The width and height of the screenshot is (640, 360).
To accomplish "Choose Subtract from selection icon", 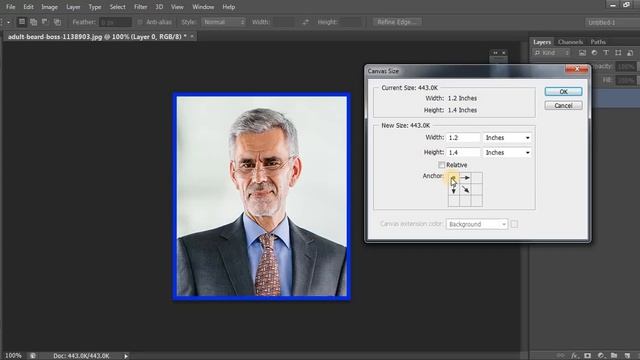I will coord(45,22).
